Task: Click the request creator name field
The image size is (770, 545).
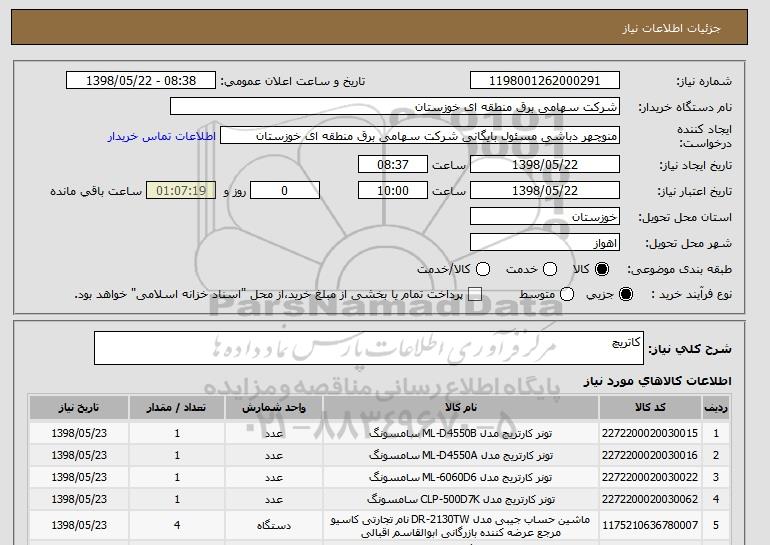Action: coord(420,135)
